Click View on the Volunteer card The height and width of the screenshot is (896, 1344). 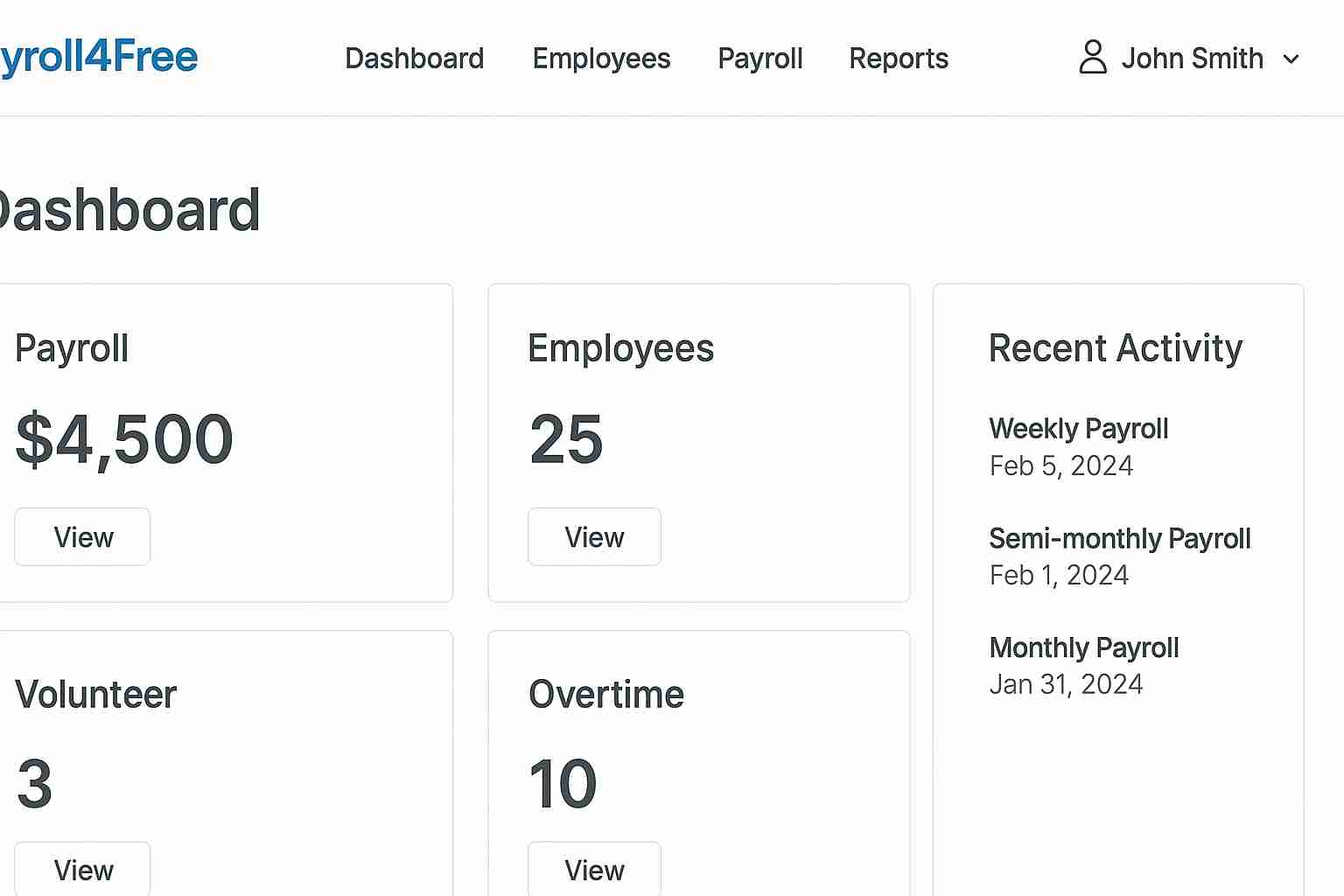[x=82, y=870]
